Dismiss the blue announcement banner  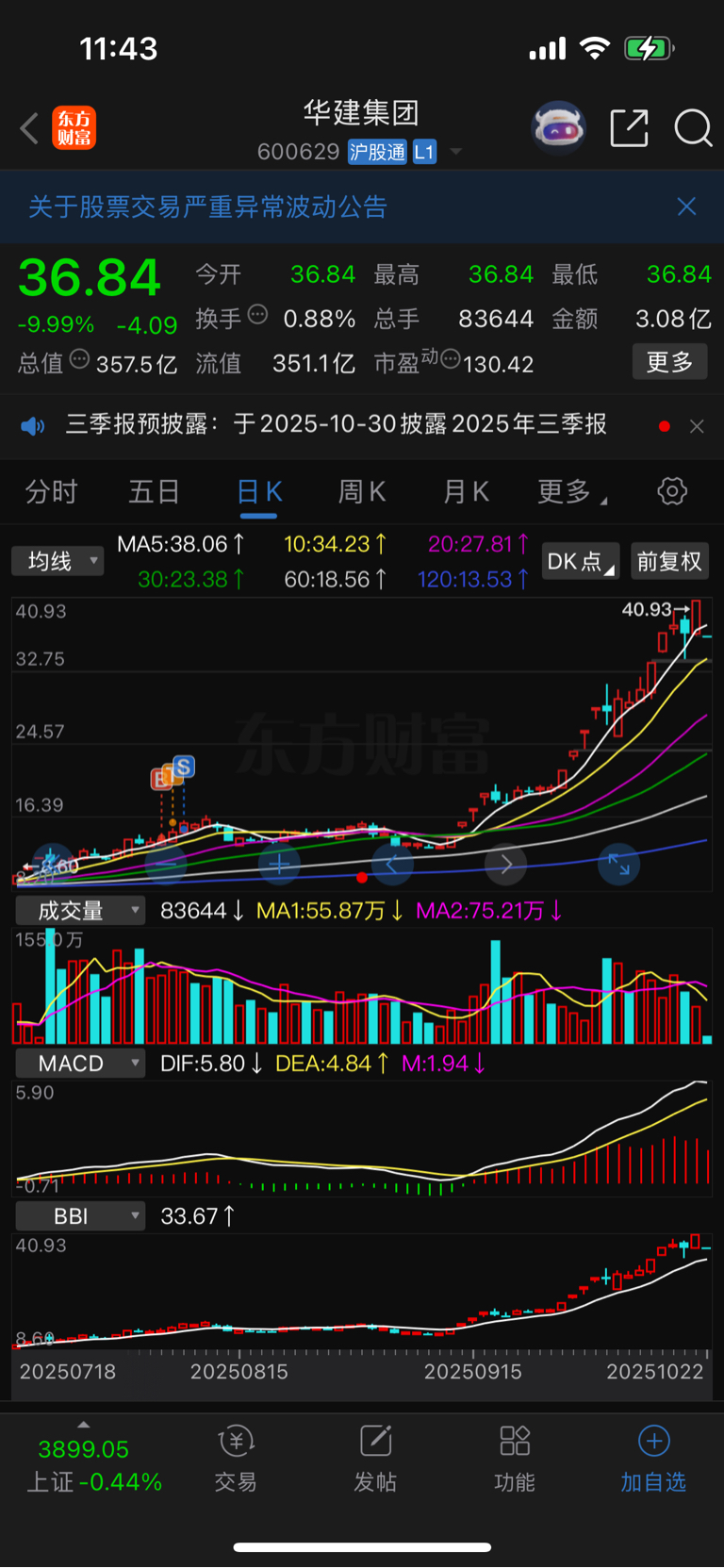pyautogui.click(x=686, y=206)
